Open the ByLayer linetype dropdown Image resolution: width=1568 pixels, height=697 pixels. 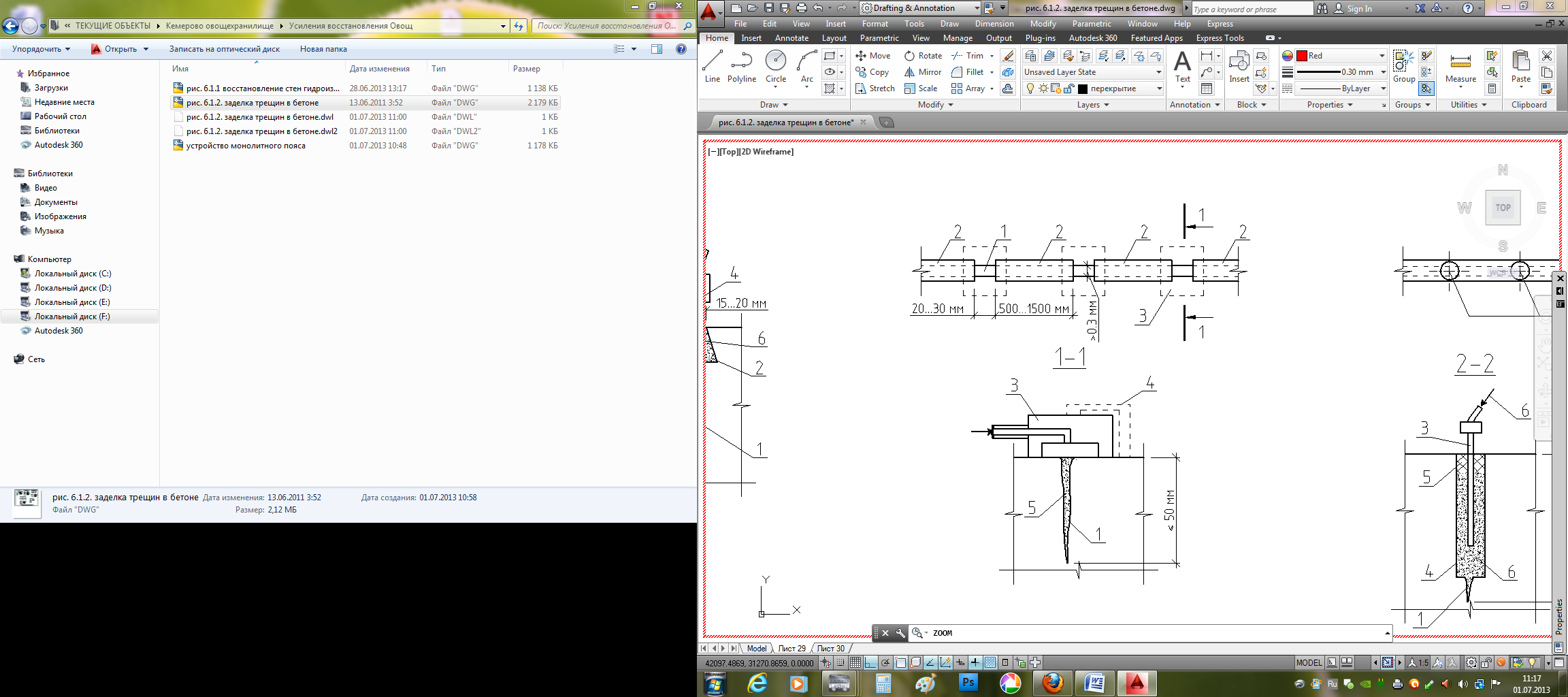(1341, 88)
